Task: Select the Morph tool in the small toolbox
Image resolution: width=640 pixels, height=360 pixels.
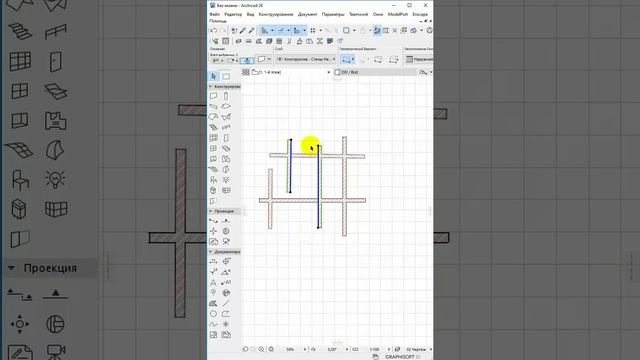Action: click(226, 169)
